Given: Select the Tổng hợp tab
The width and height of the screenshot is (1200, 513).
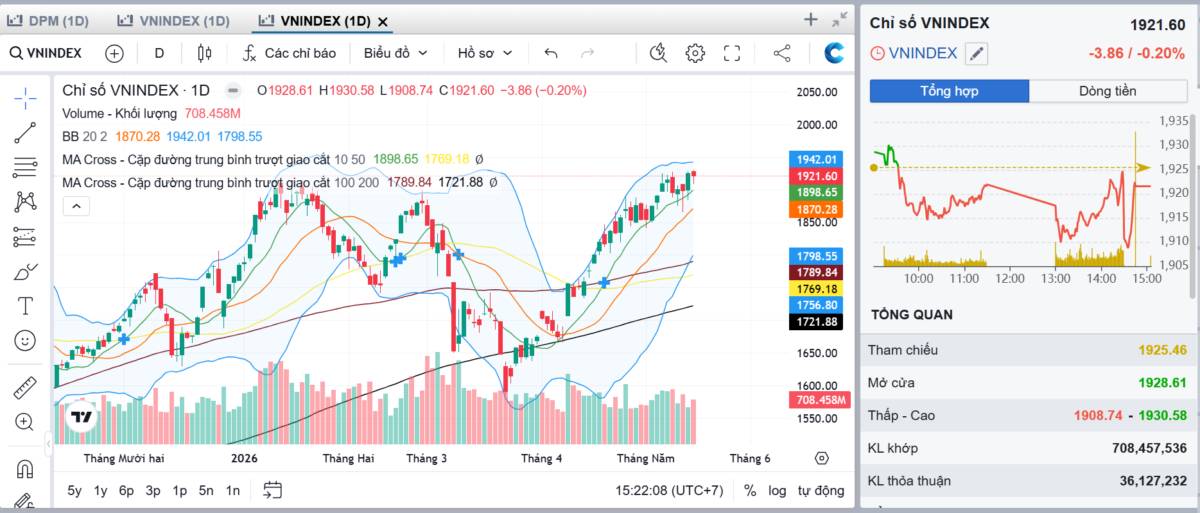Looking at the screenshot, I should 949,91.
